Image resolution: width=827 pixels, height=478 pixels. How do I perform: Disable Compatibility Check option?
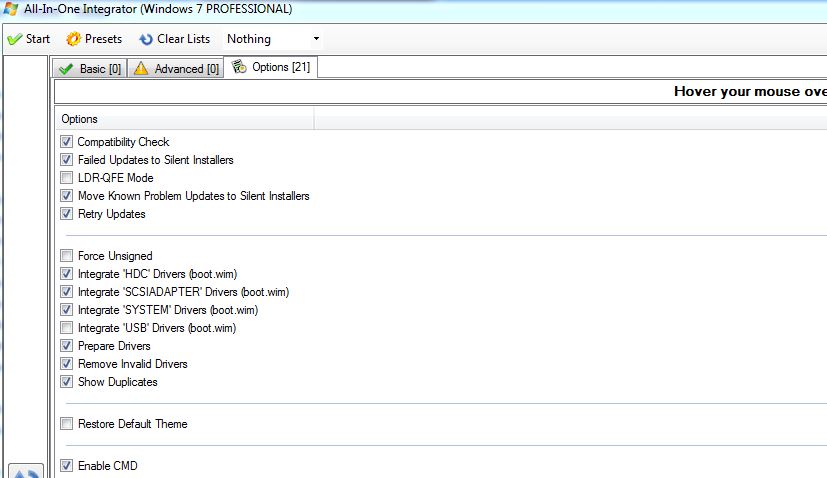point(66,142)
